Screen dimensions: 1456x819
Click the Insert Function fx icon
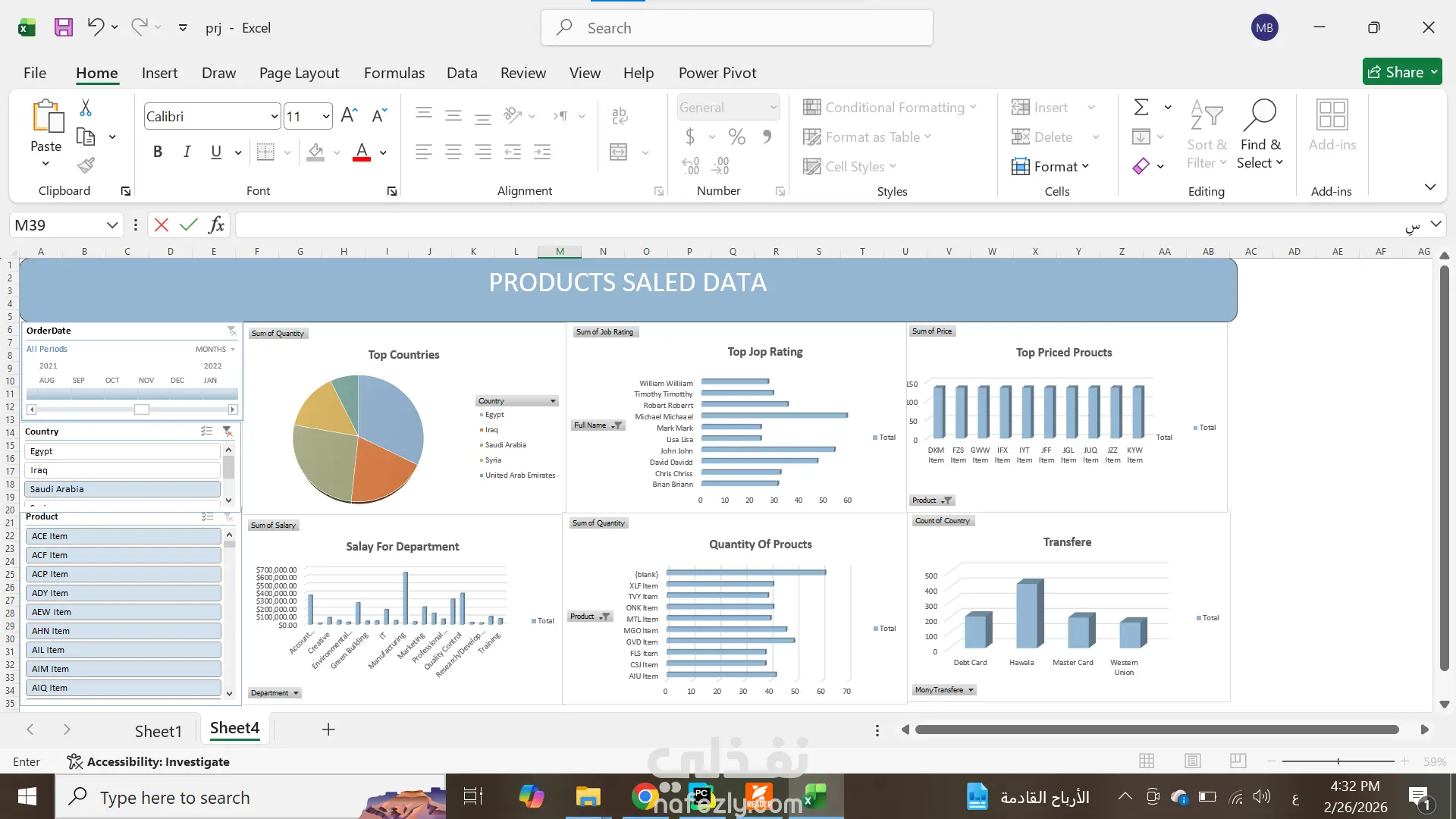pyautogui.click(x=216, y=224)
